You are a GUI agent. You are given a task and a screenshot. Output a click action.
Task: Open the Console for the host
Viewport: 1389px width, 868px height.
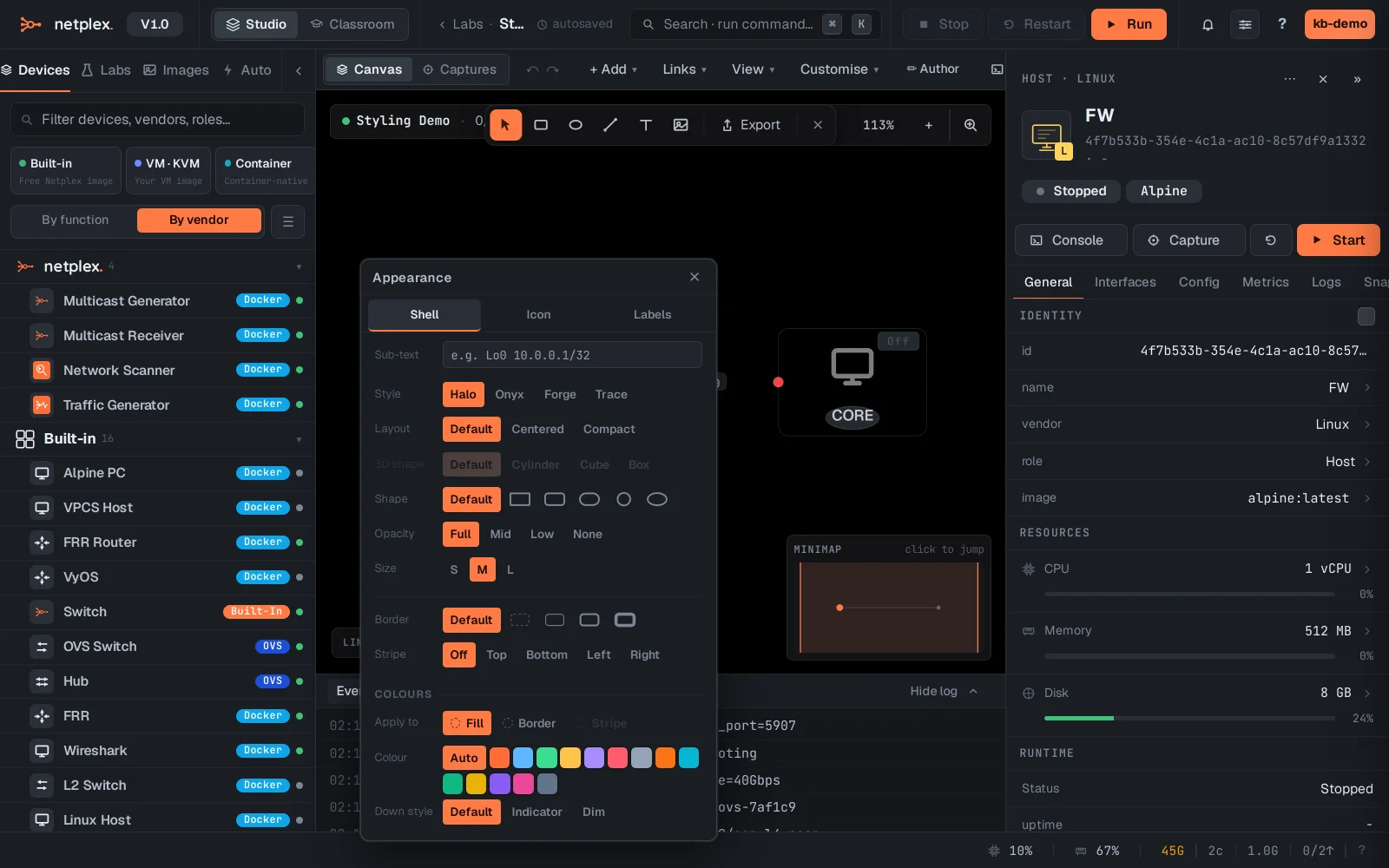[x=1070, y=240]
